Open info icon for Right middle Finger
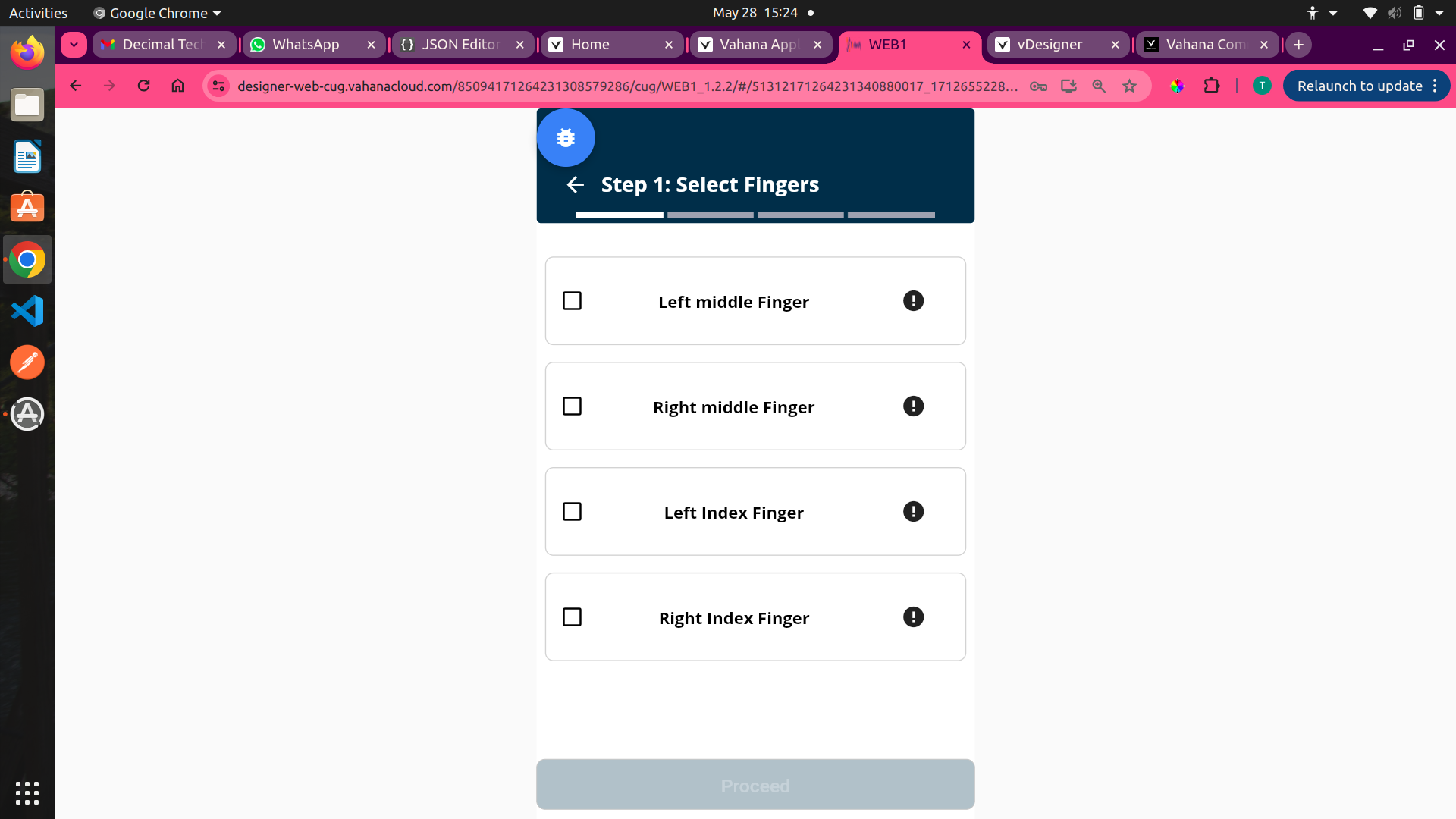This screenshot has width=1456, height=819. point(913,406)
